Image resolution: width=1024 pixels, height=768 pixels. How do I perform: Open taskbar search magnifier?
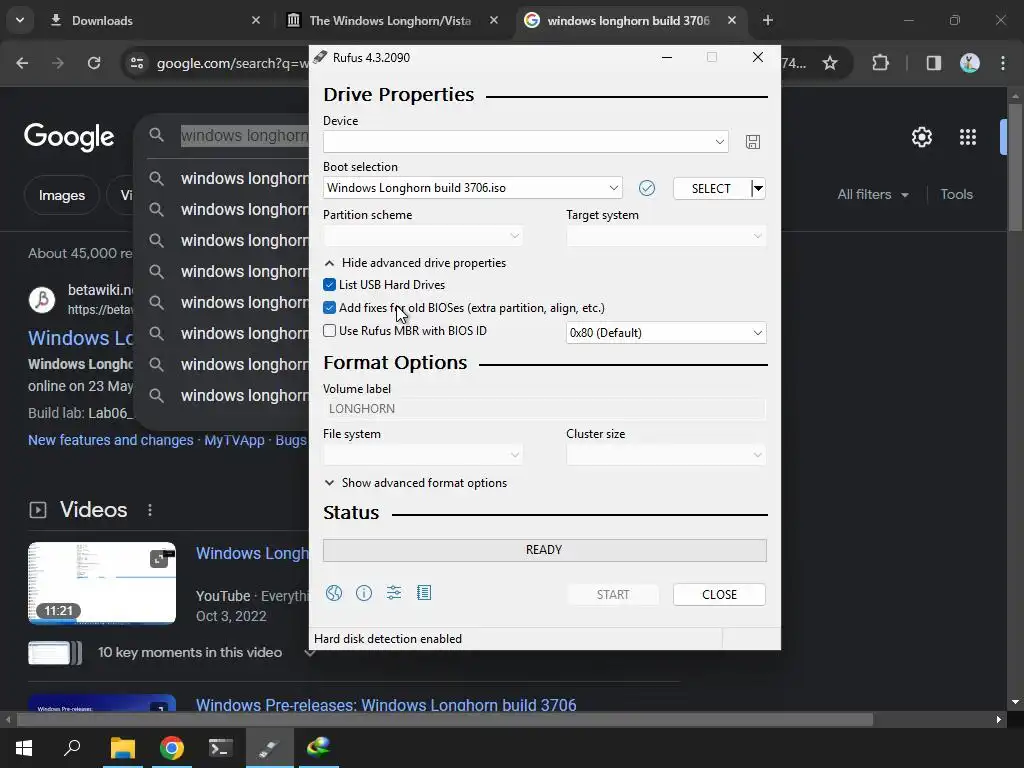[72, 748]
